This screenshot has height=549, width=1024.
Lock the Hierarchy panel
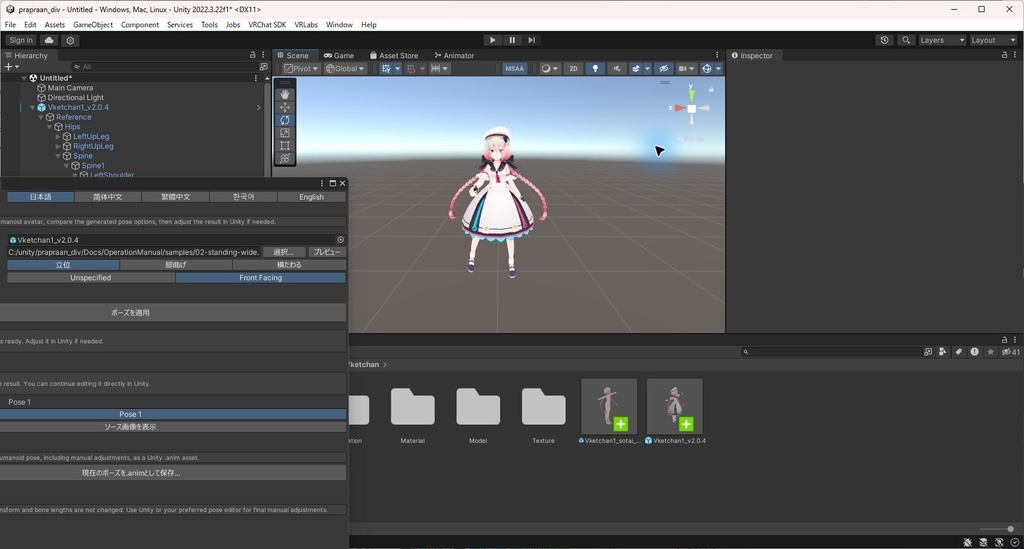253,55
